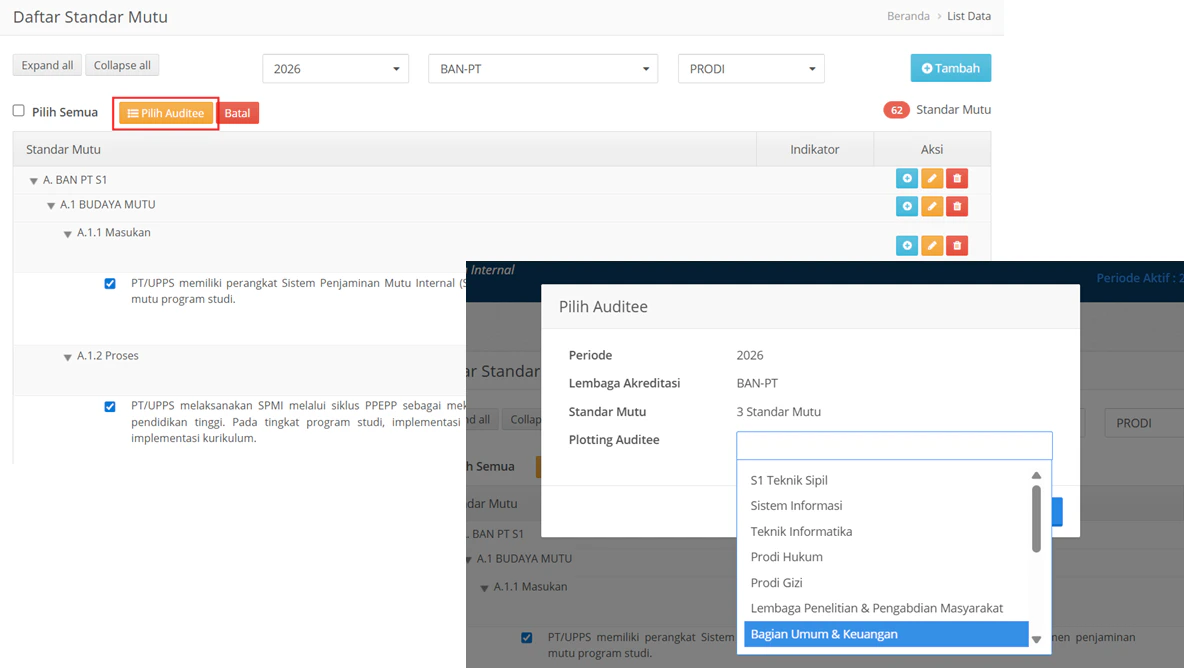Edit the A. BAN PT S1 row
Viewport: 1184px width, 668px height.
tap(932, 179)
